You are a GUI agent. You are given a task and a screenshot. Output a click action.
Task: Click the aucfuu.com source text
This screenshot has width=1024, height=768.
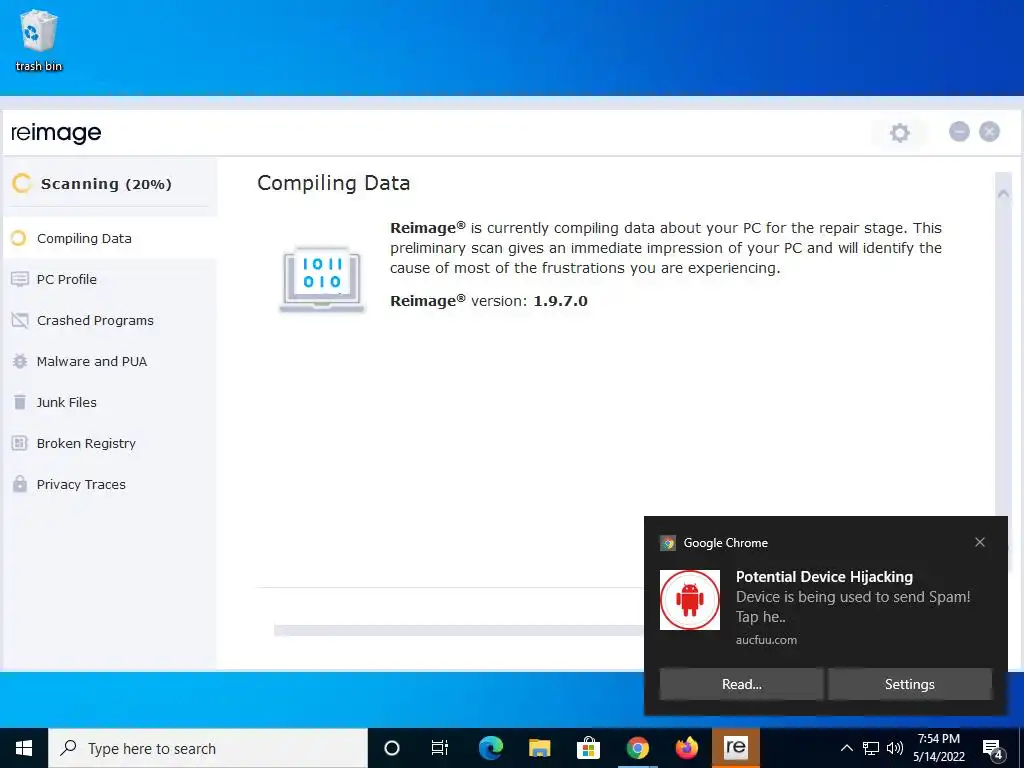[766, 640]
